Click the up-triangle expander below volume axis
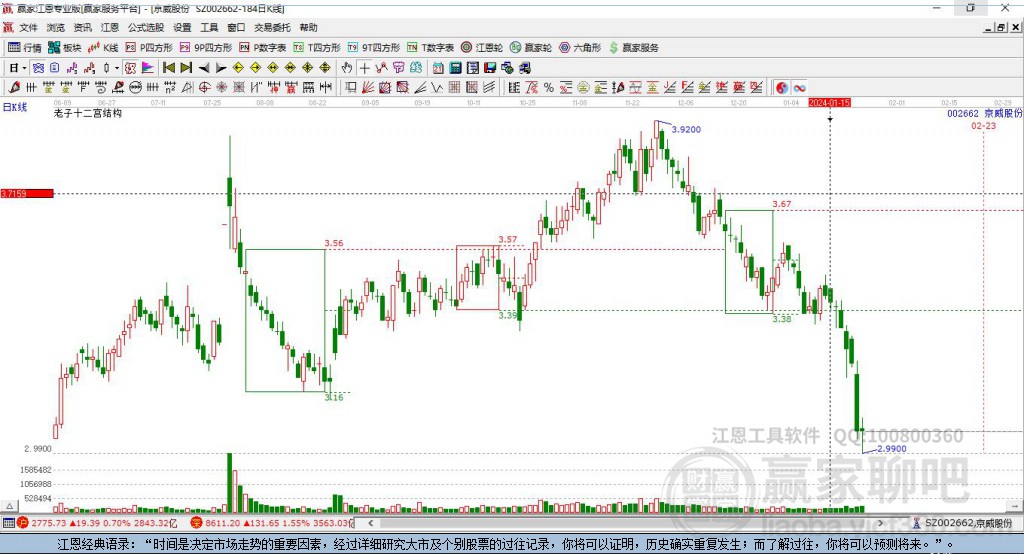Image resolution: width=1024 pixels, height=554 pixels. 9,506
